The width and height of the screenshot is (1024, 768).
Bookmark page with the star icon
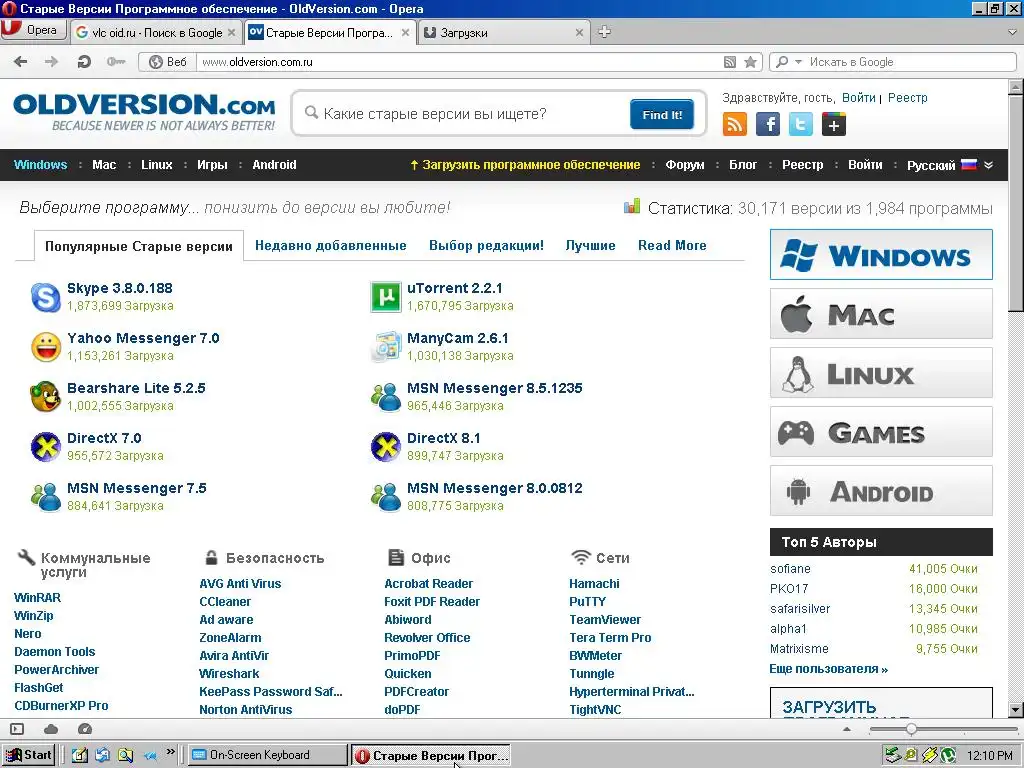pos(751,62)
